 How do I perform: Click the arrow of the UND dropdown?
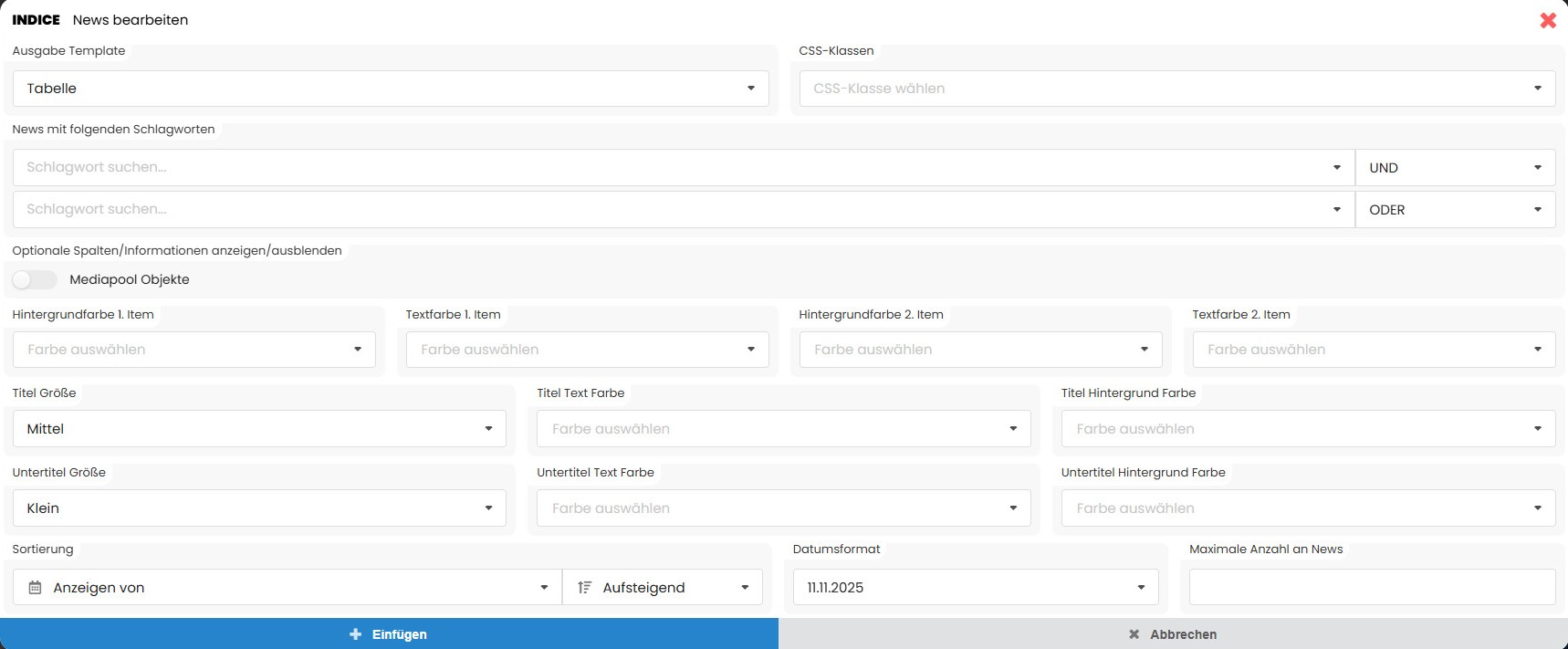tap(1537, 168)
